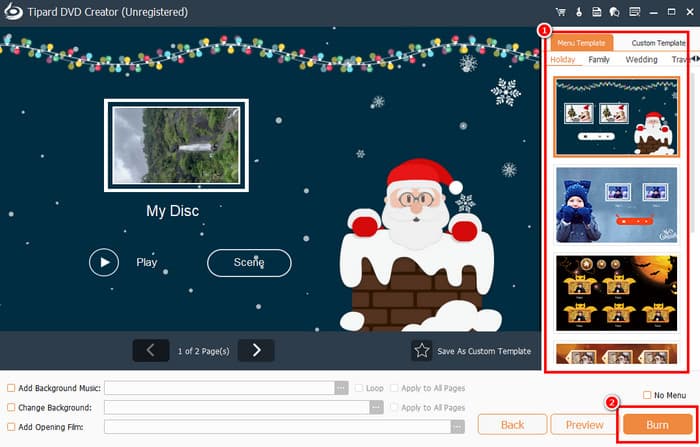Screen dimensions: 700x447
Task: Switch to Custom Template tab
Action: point(658,43)
